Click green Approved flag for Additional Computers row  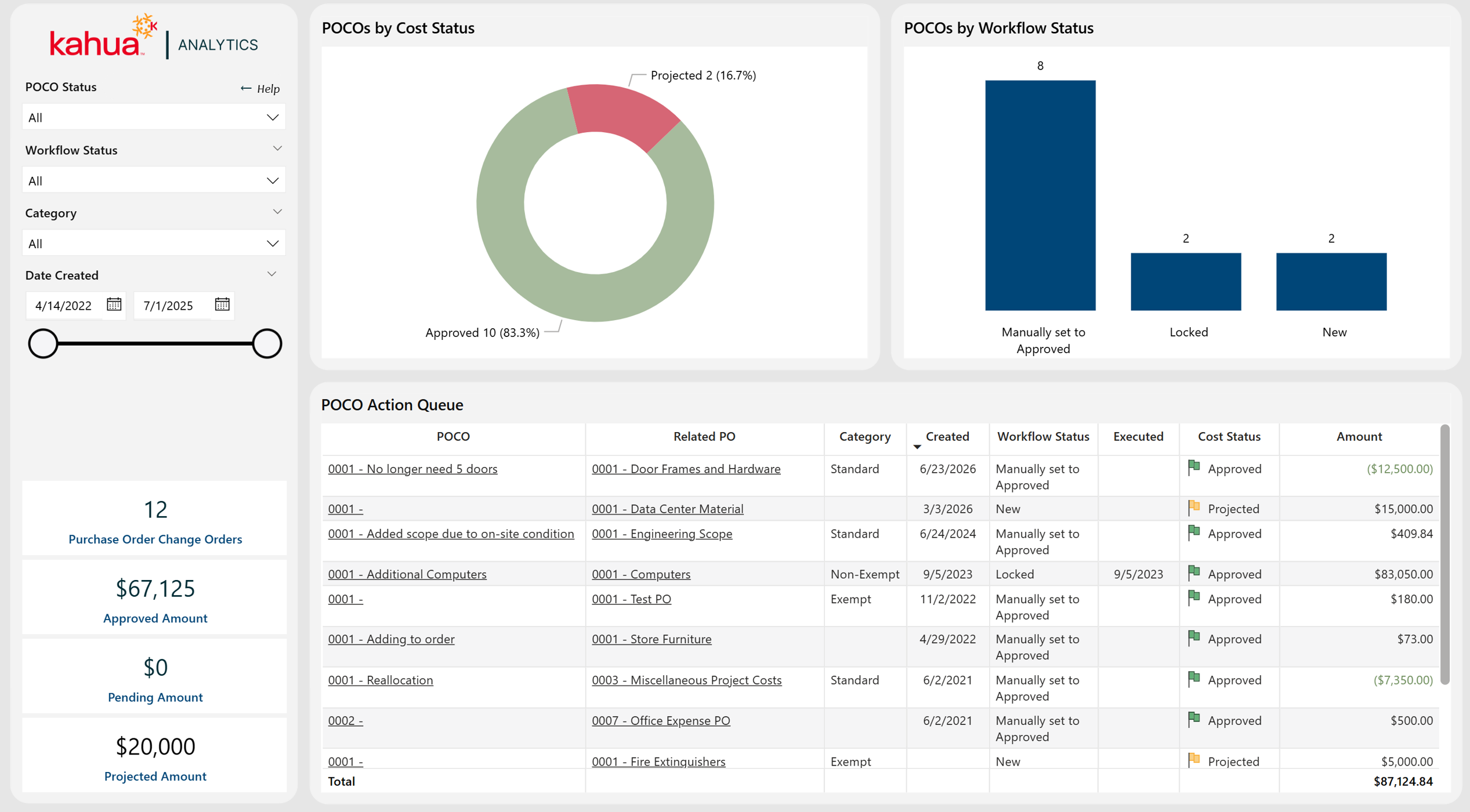coord(1194,573)
